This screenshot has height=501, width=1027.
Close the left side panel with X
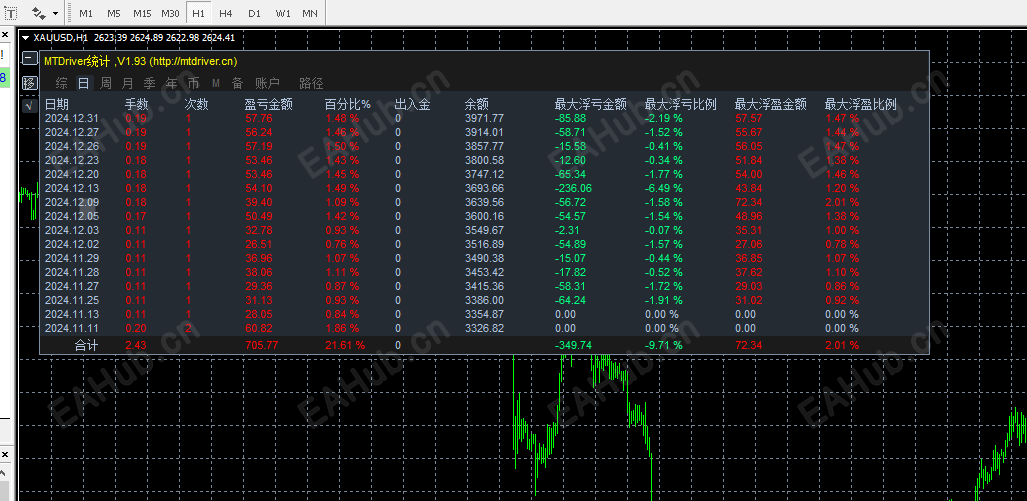3,33
